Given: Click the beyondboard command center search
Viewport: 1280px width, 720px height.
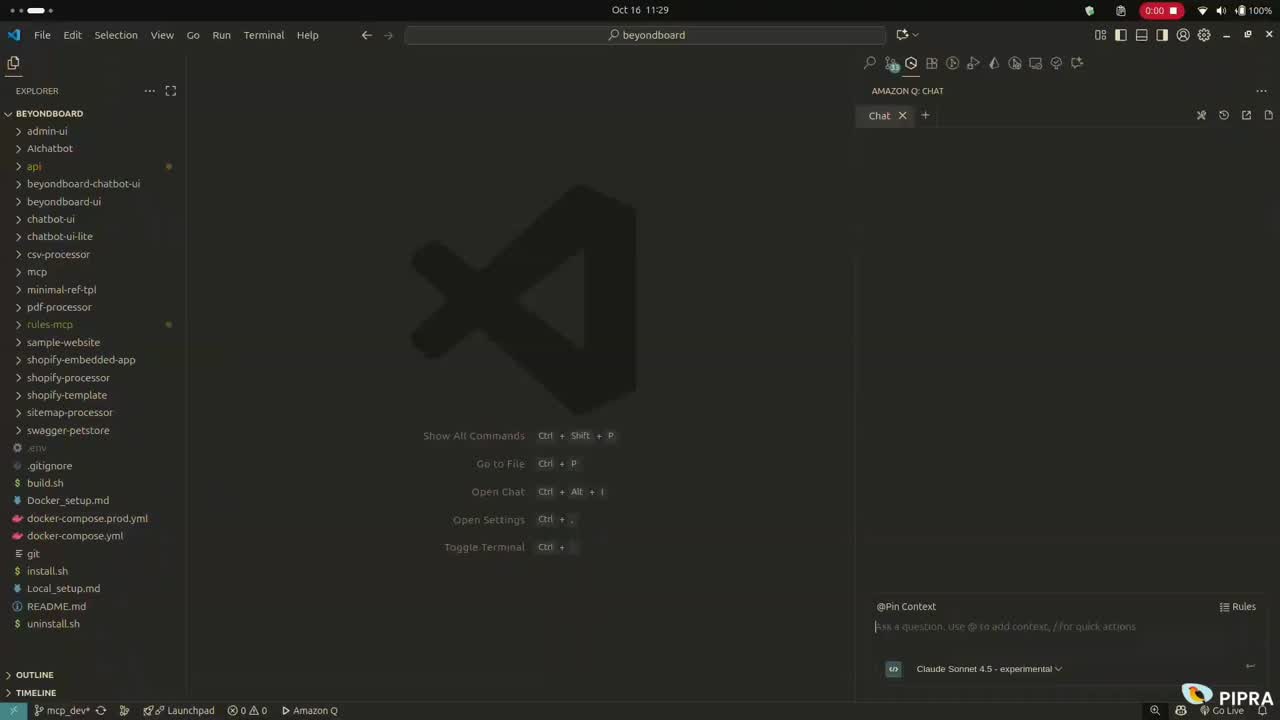Looking at the screenshot, I should [646, 35].
